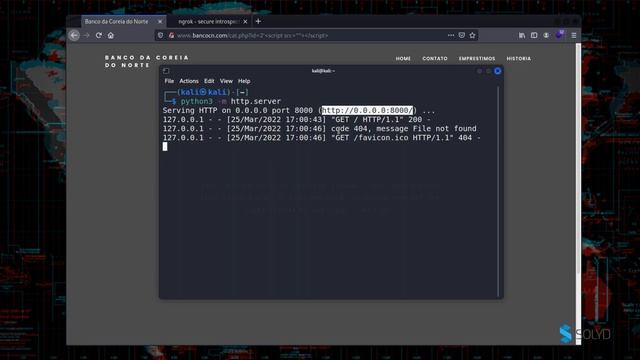This screenshot has height=360, width=640.
Task: Click the 'code 404, message File not found' line
Action: tap(320, 129)
